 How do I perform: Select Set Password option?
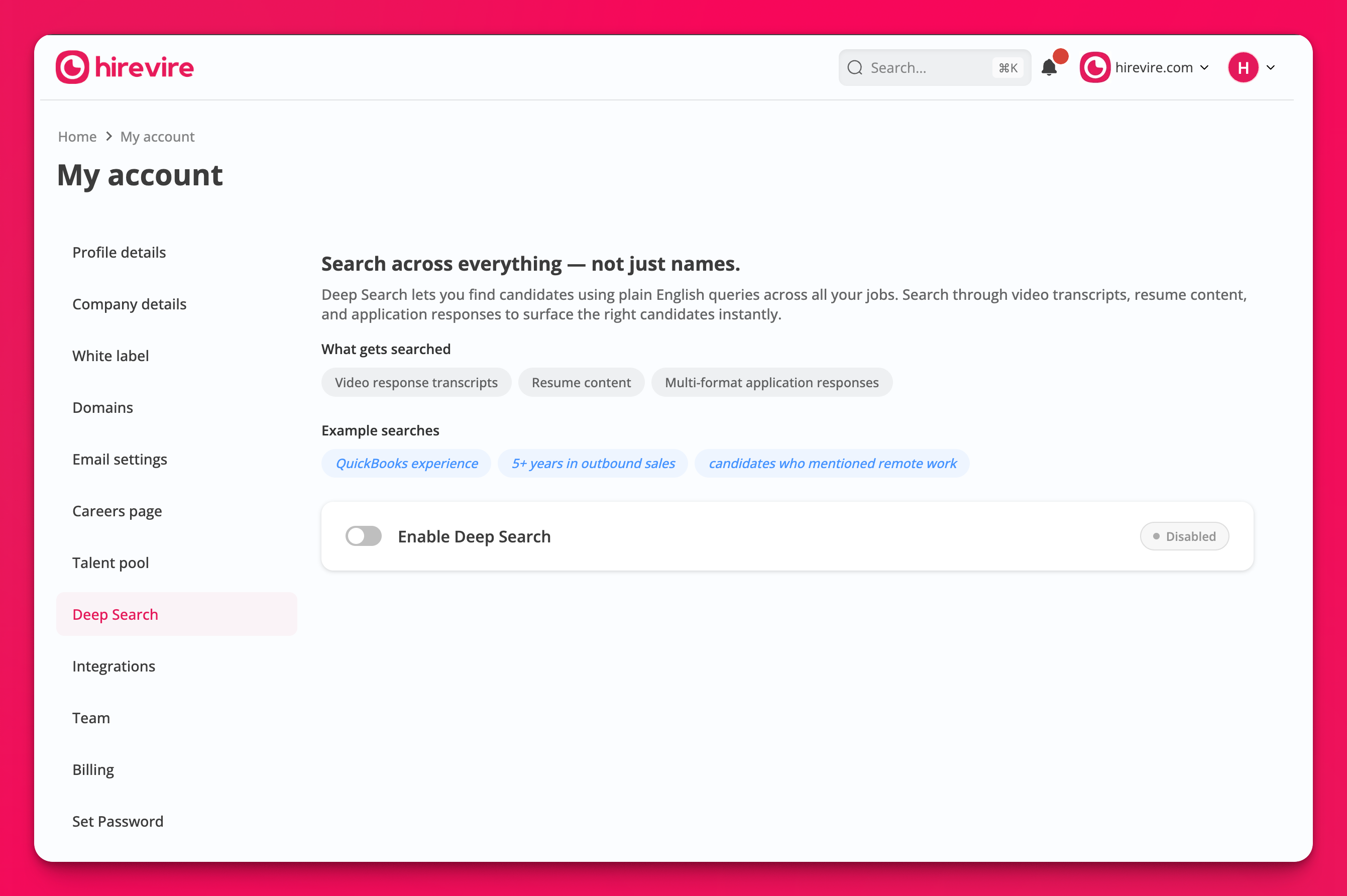coord(118,821)
